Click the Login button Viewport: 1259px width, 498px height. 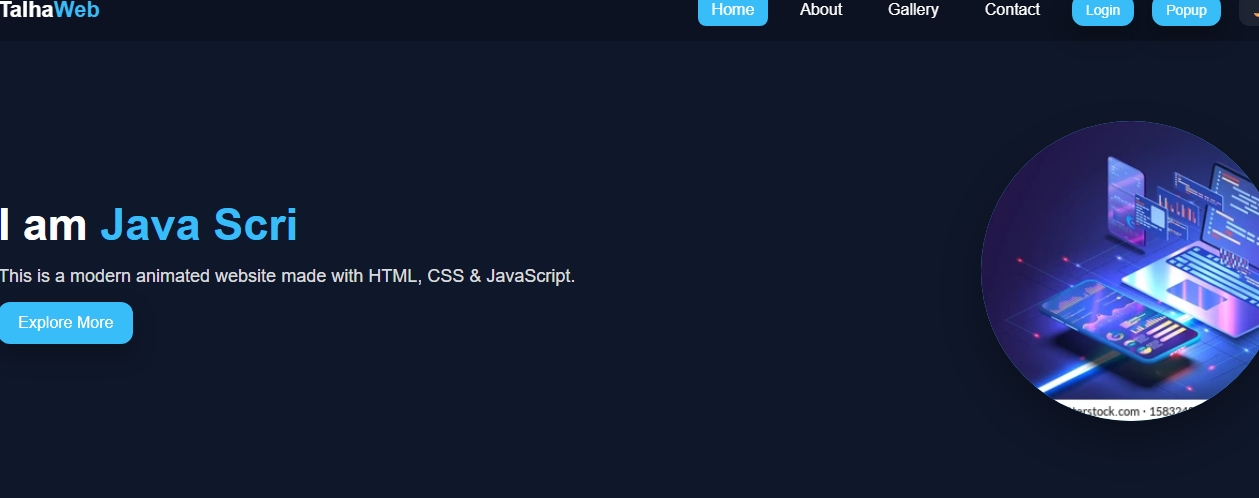click(x=1103, y=11)
